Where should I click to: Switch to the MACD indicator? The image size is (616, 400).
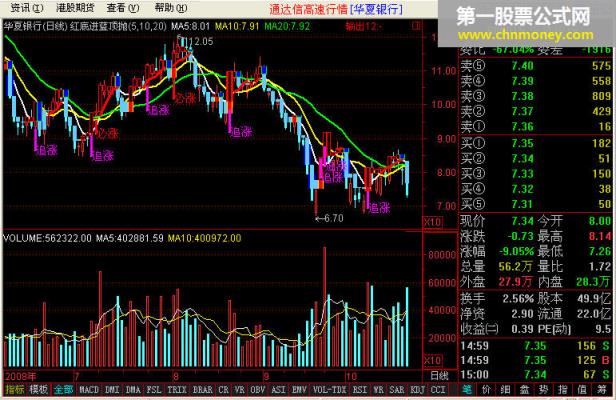[x=89, y=389]
